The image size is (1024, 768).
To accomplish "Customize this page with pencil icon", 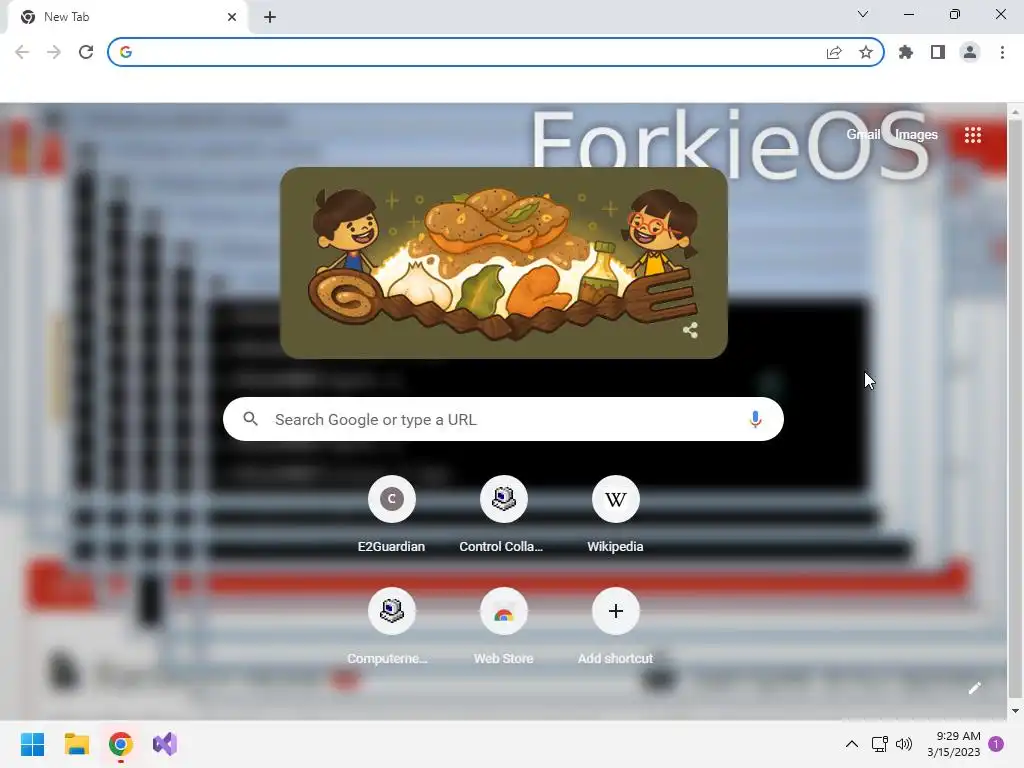I will (x=974, y=688).
